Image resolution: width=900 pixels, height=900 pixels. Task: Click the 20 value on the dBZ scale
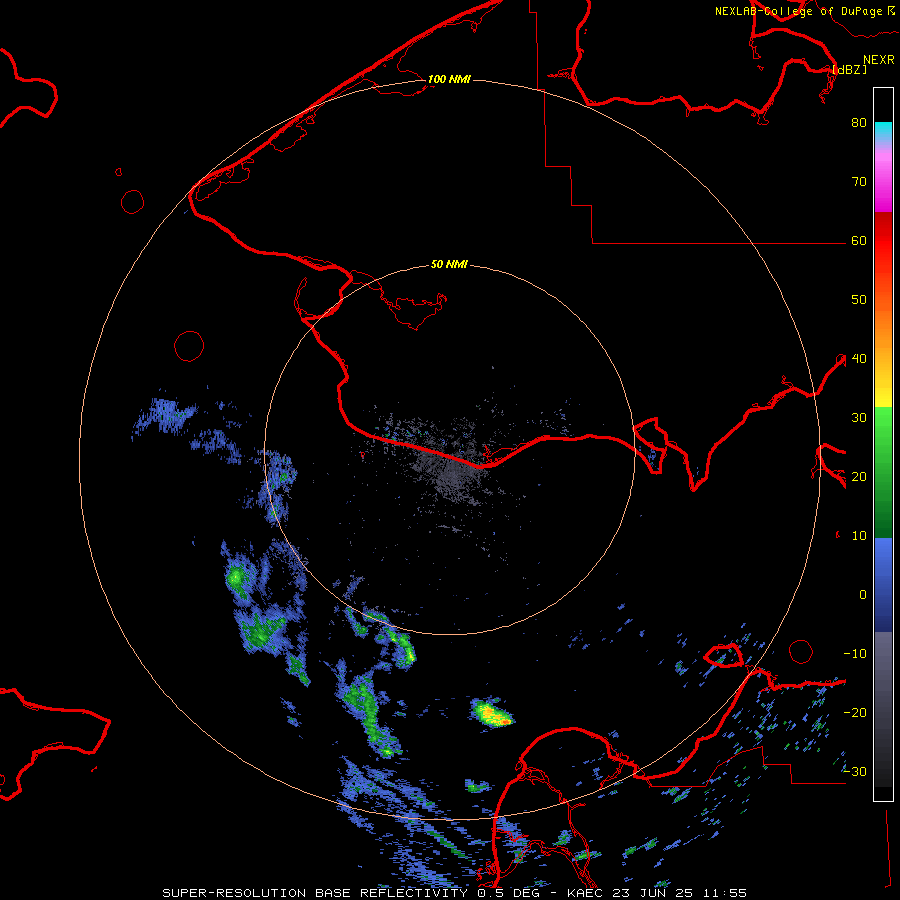[859, 476]
